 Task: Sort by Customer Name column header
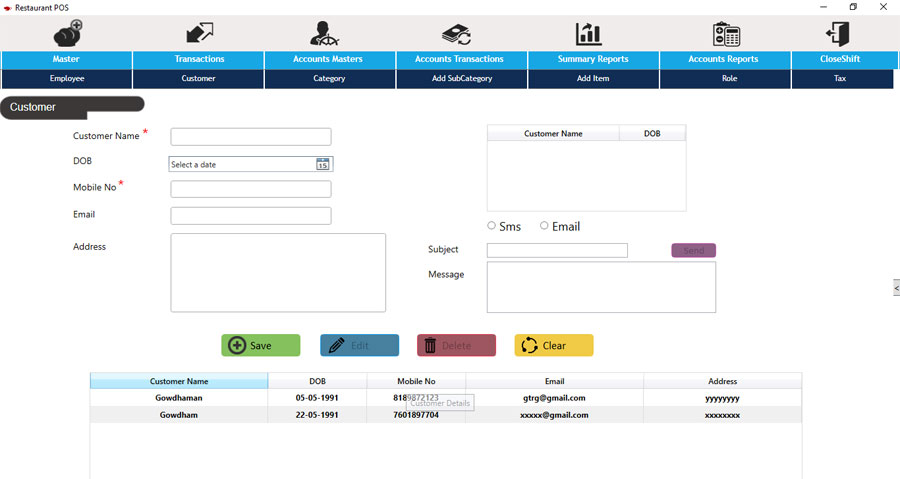pos(179,381)
